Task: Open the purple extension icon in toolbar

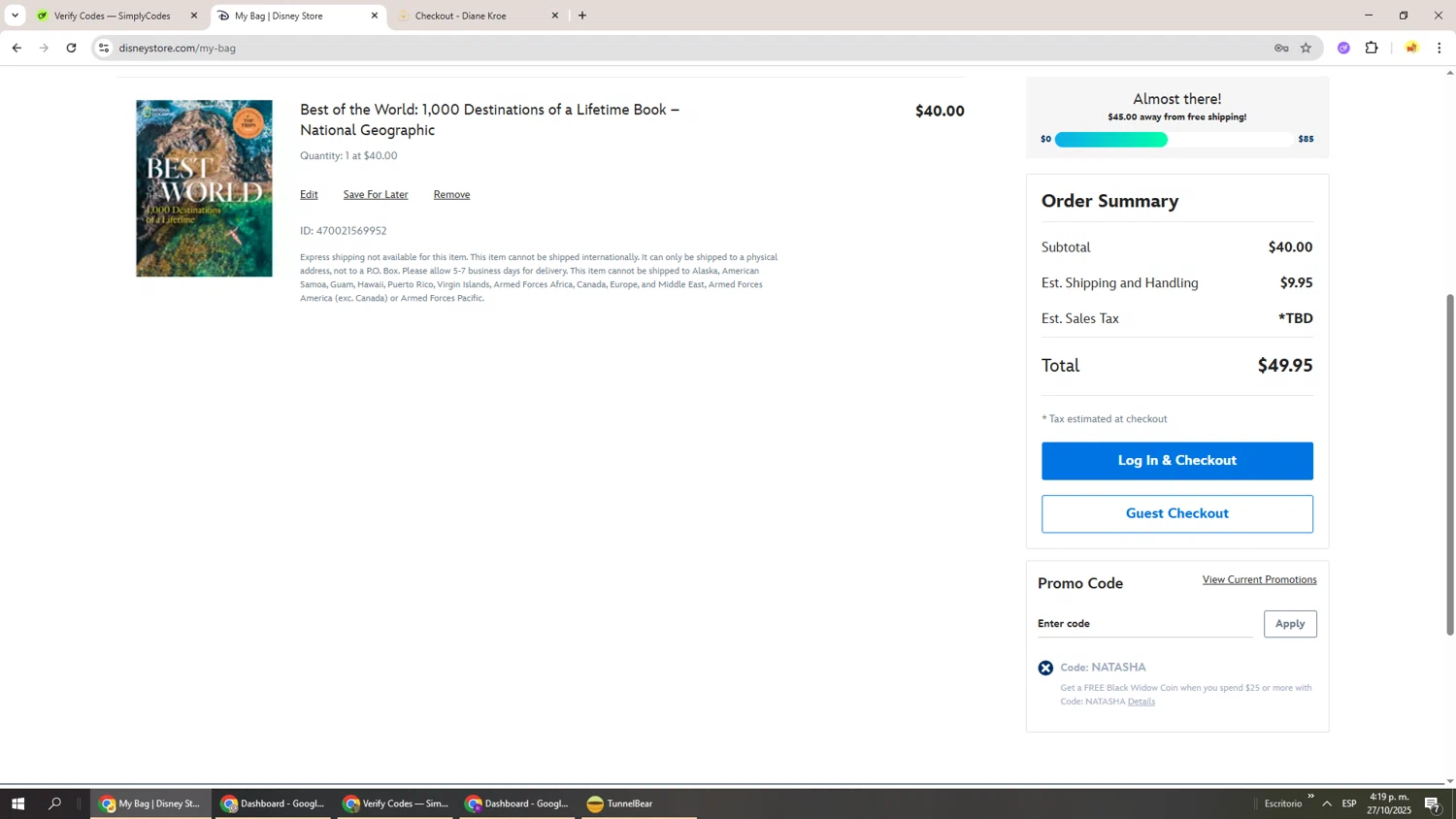Action: (x=1343, y=48)
